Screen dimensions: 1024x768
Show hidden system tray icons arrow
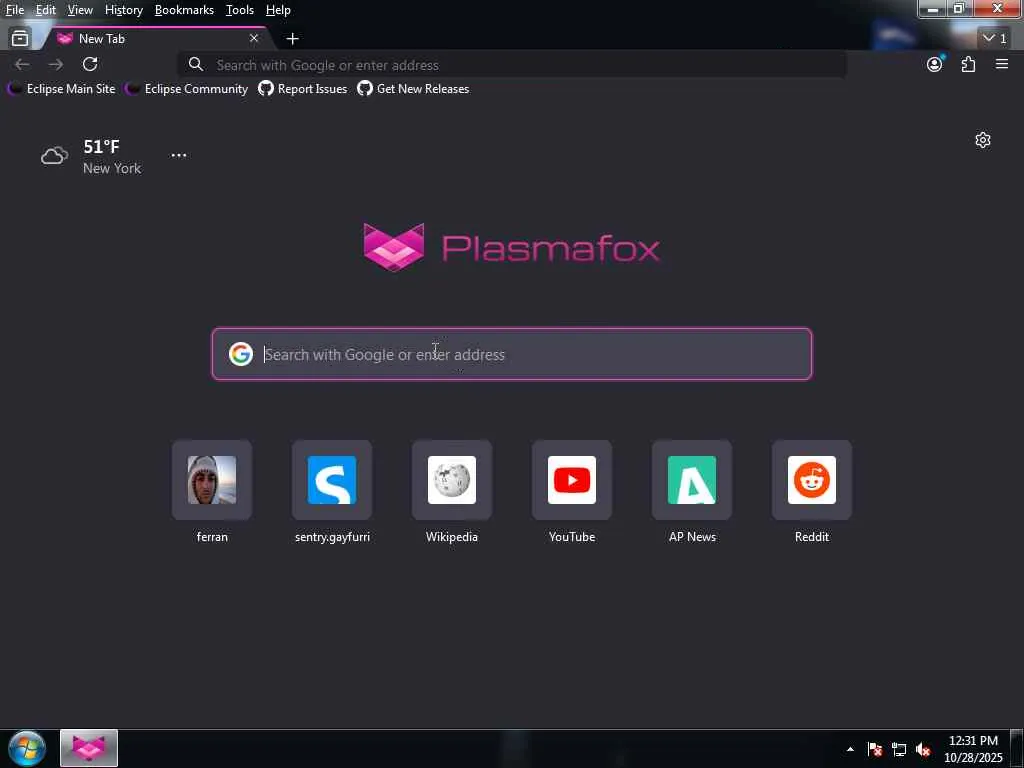tap(850, 749)
